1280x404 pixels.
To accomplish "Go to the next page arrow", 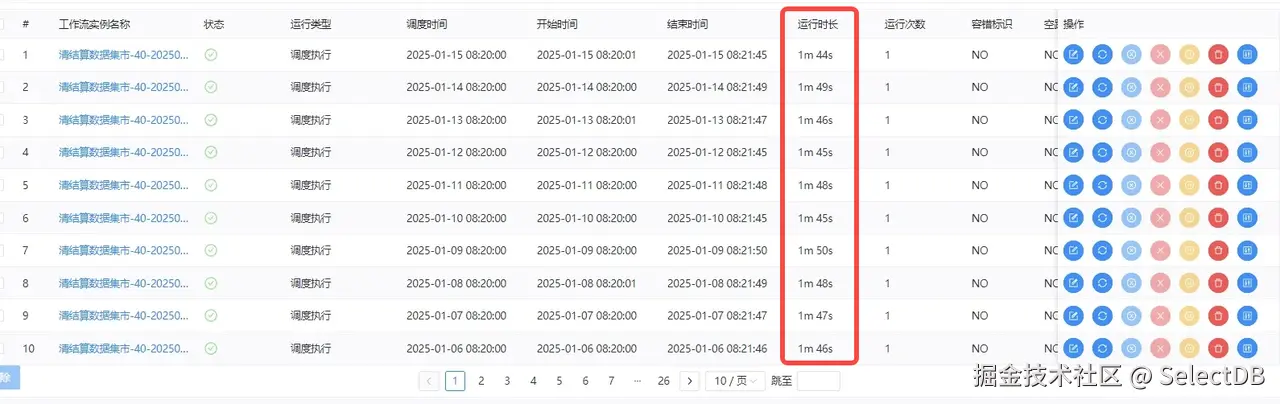I will pos(689,381).
